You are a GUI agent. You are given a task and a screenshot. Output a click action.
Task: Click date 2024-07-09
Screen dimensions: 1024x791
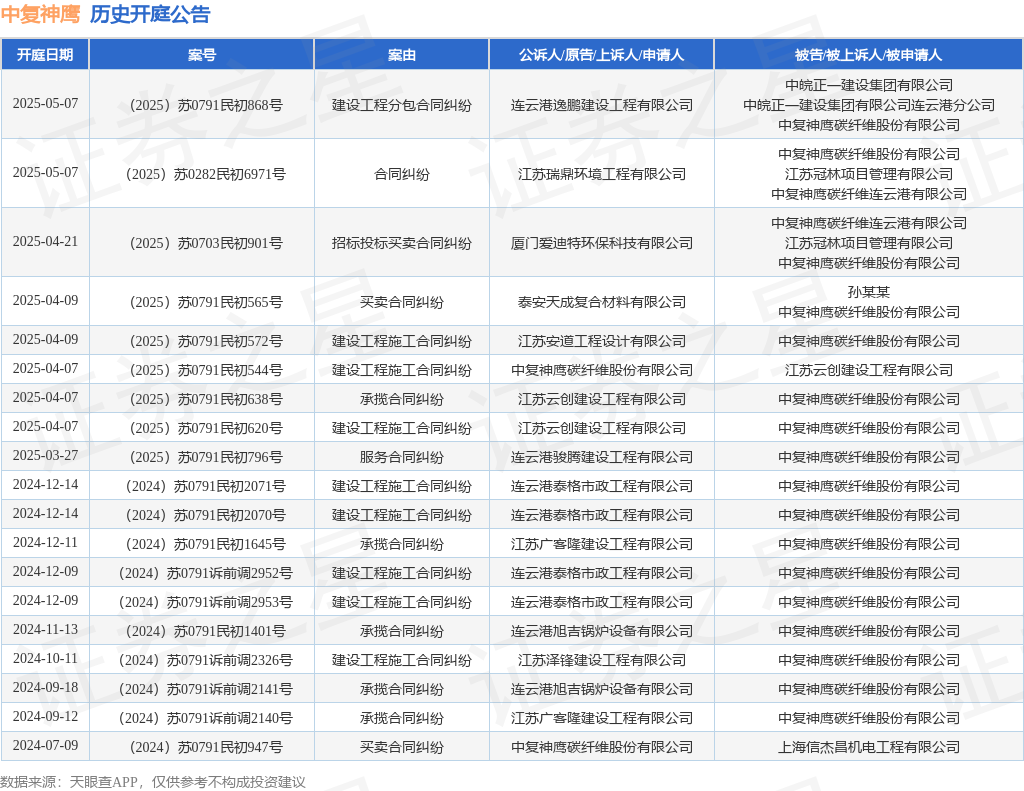click(x=45, y=745)
